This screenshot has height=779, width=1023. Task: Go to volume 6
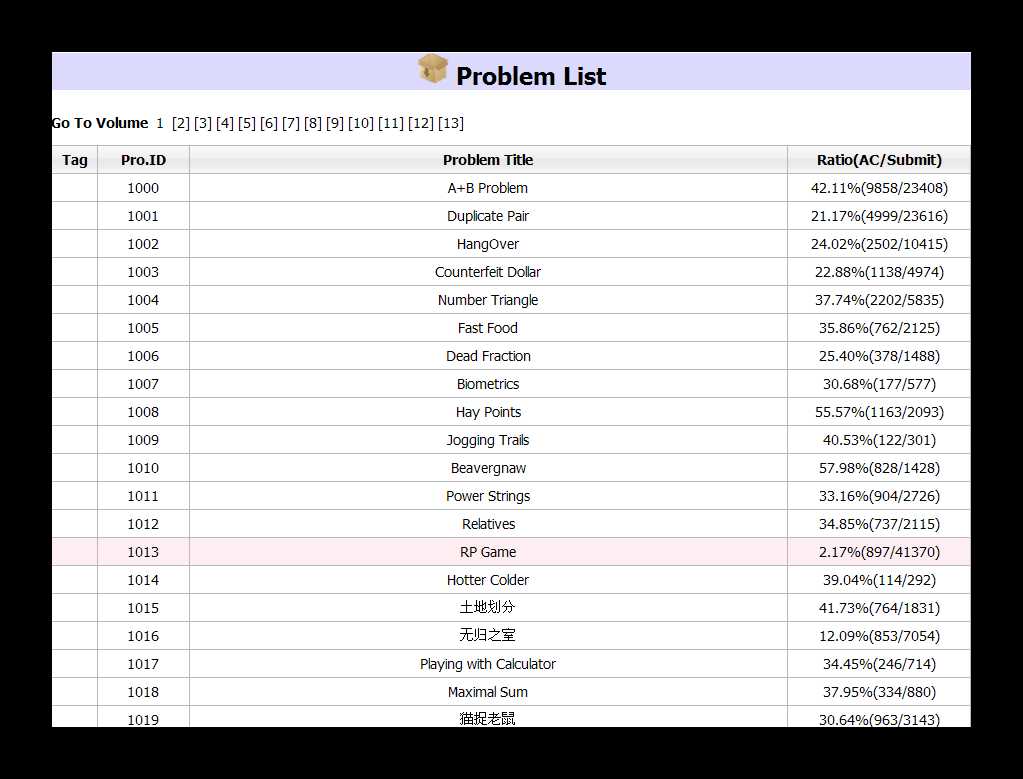[269, 123]
